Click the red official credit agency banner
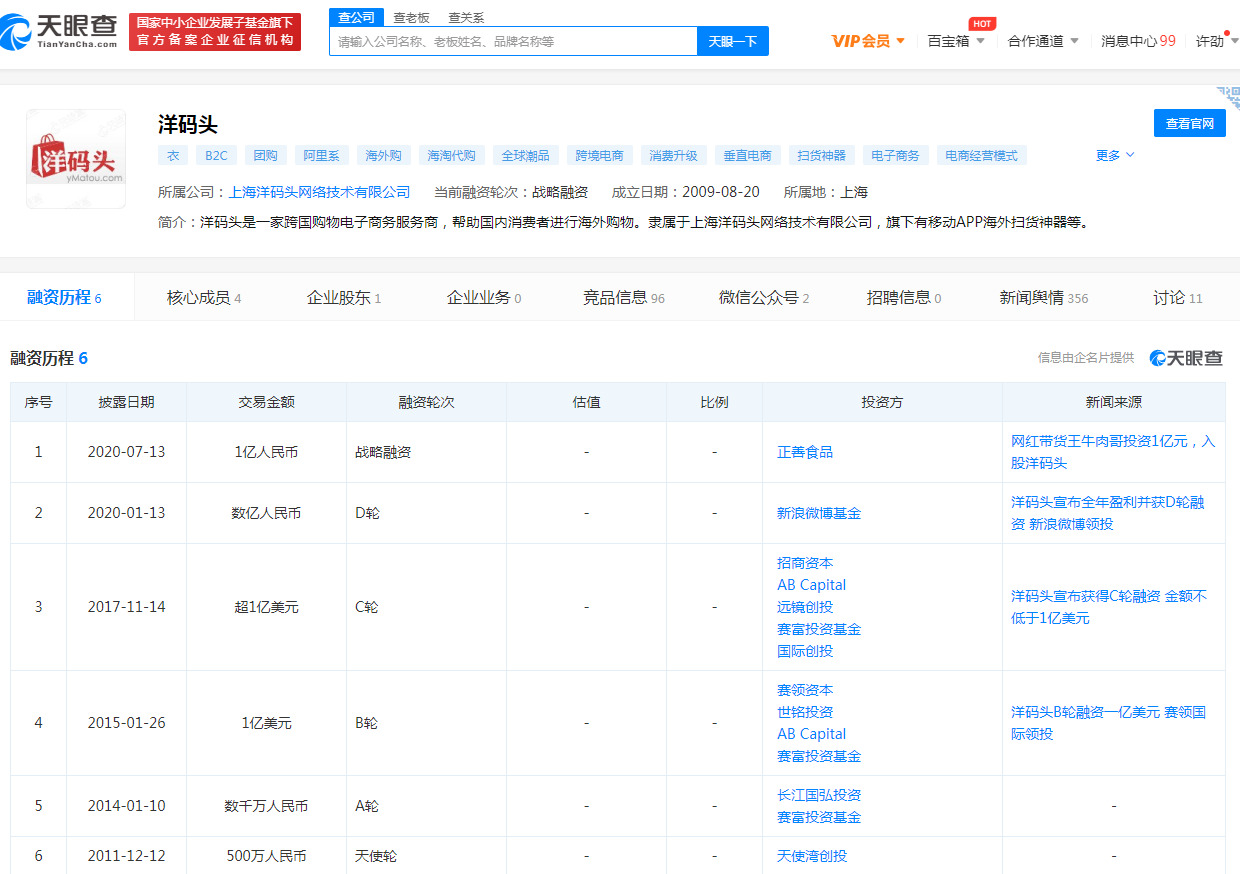1240x874 pixels. 215,32
